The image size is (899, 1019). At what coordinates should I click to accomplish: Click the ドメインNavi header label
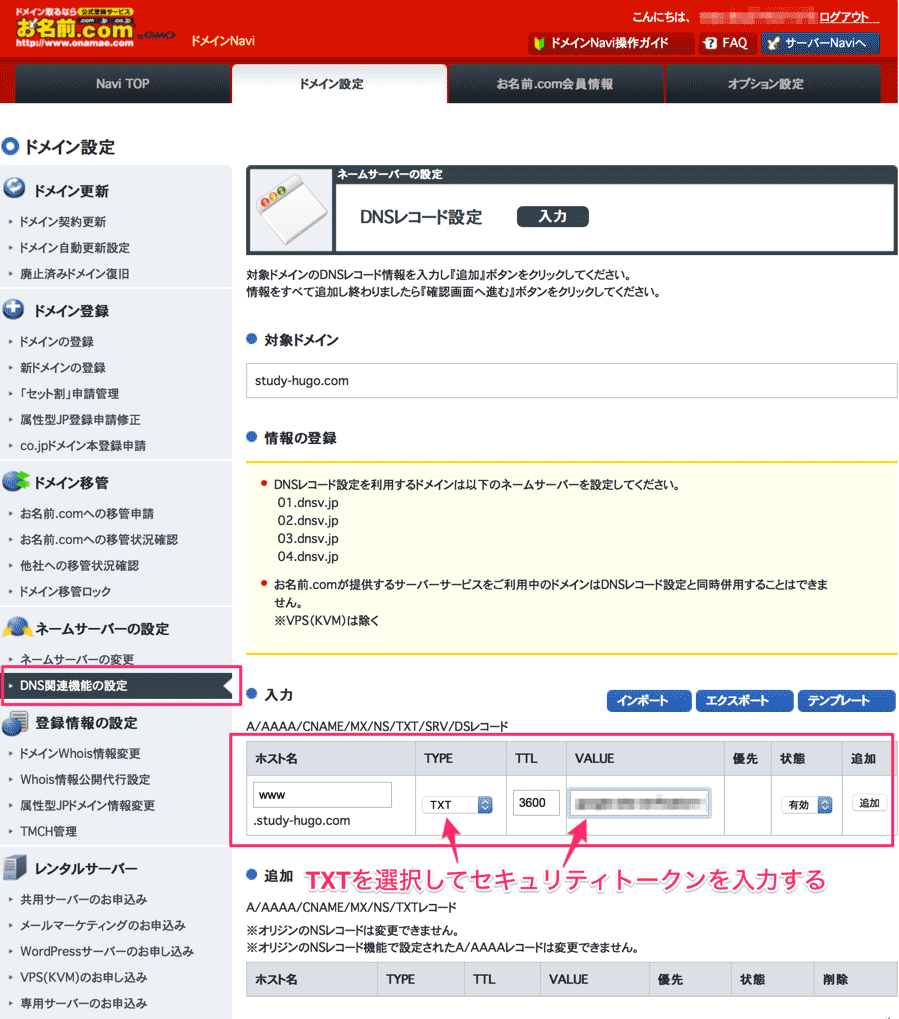(x=222, y=41)
